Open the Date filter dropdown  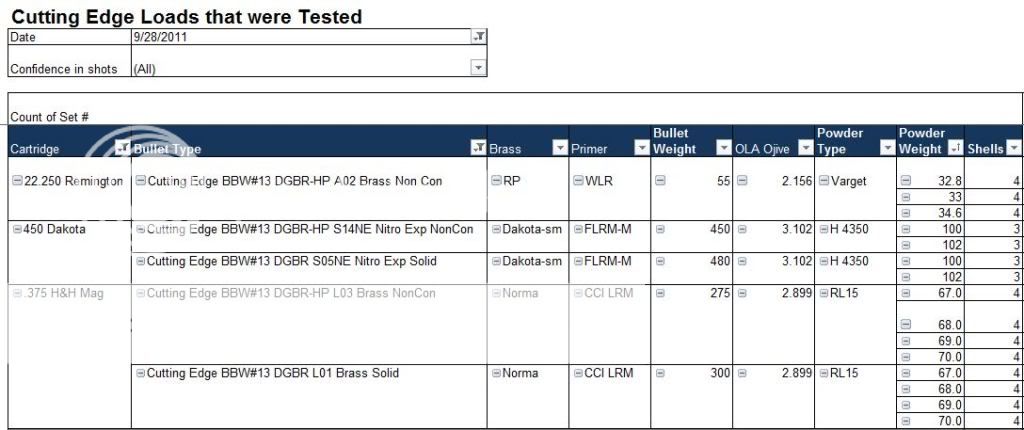click(x=478, y=37)
